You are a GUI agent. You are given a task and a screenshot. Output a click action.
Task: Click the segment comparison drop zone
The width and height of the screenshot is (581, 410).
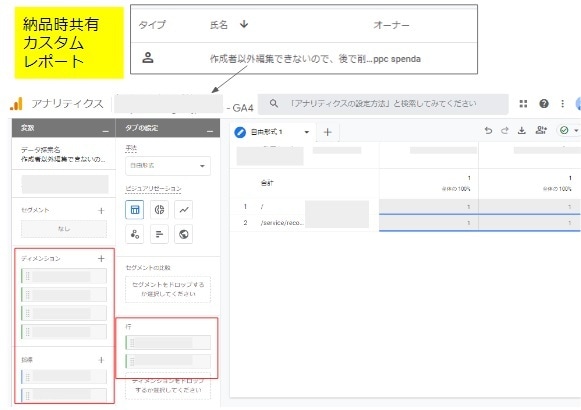pos(168,289)
